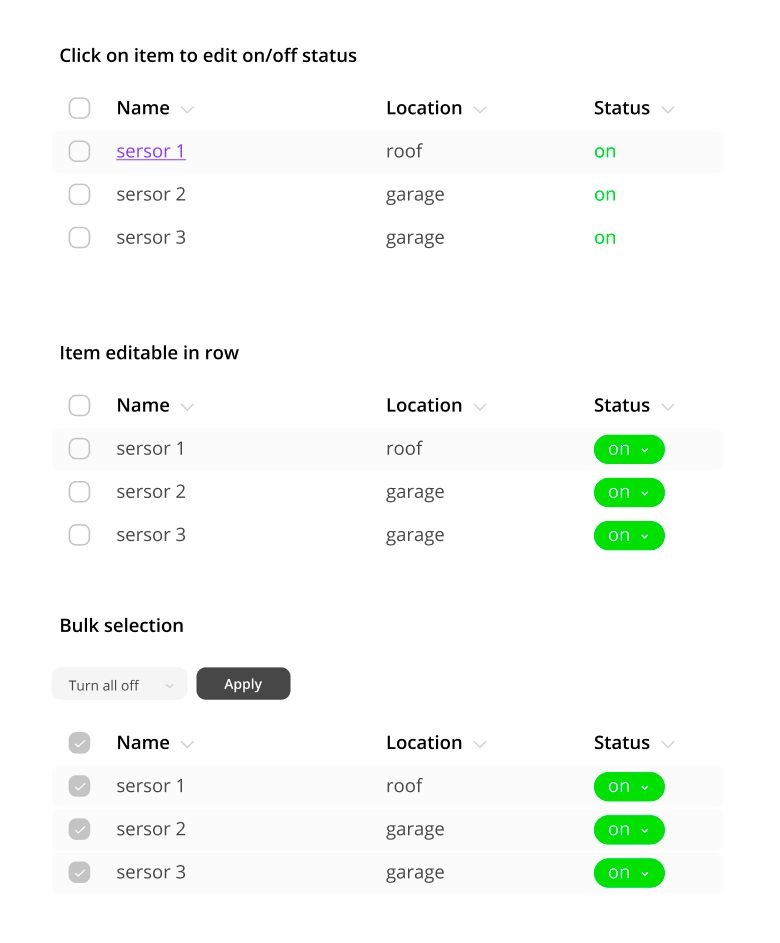Select sersor 2 name in Item editable table

[151, 492]
